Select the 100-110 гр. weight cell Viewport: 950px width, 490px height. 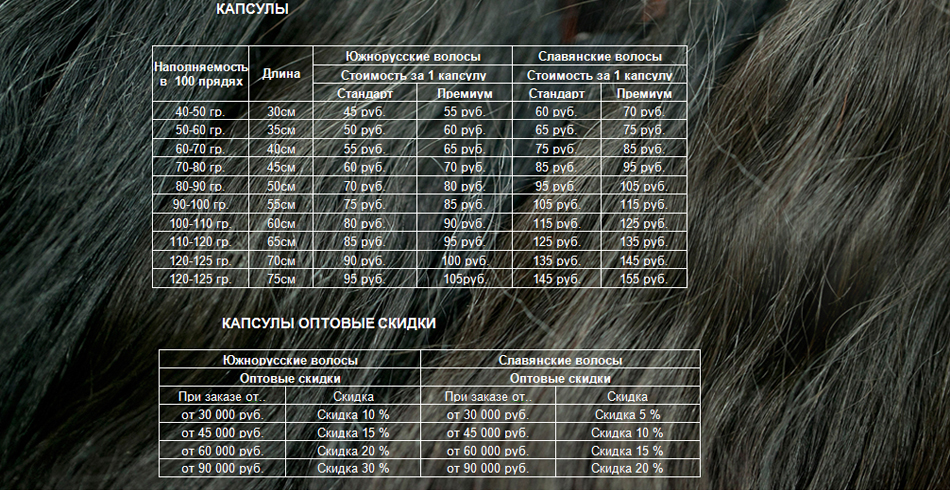pyautogui.click(x=200, y=223)
